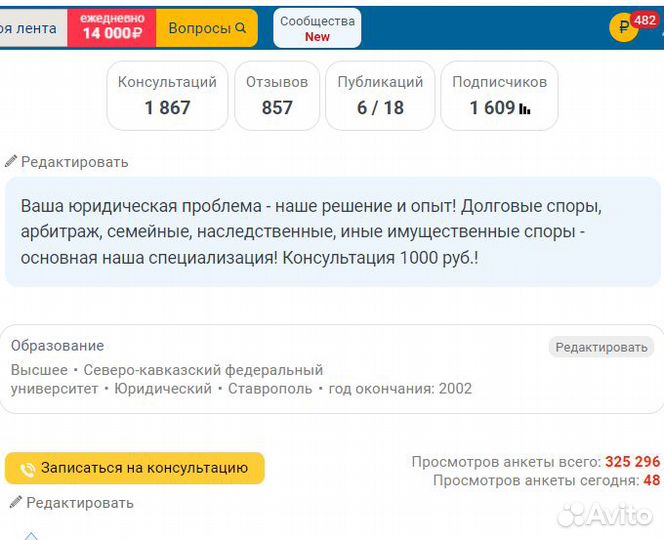Switch to the Вопросы tab

[x=207, y=28]
